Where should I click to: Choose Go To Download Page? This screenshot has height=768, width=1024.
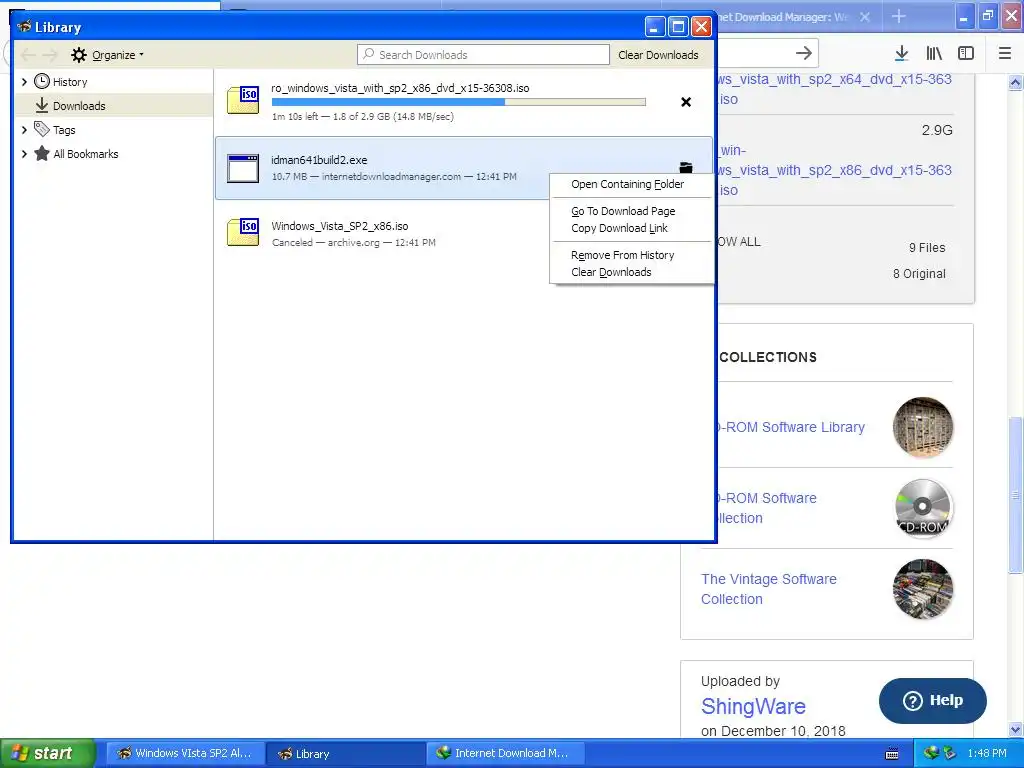coord(623,211)
